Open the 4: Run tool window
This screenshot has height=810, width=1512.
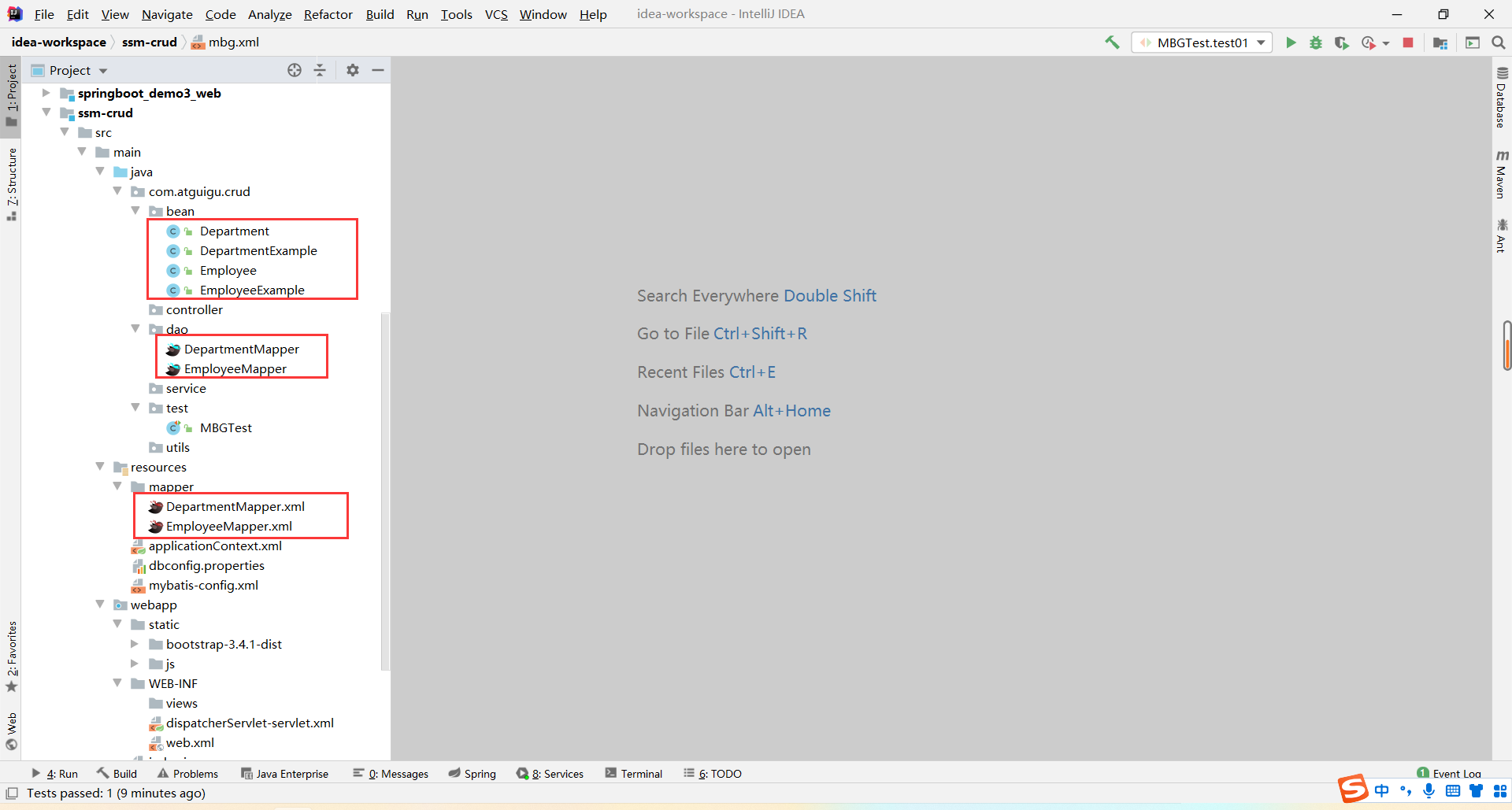pyautogui.click(x=54, y=774)
